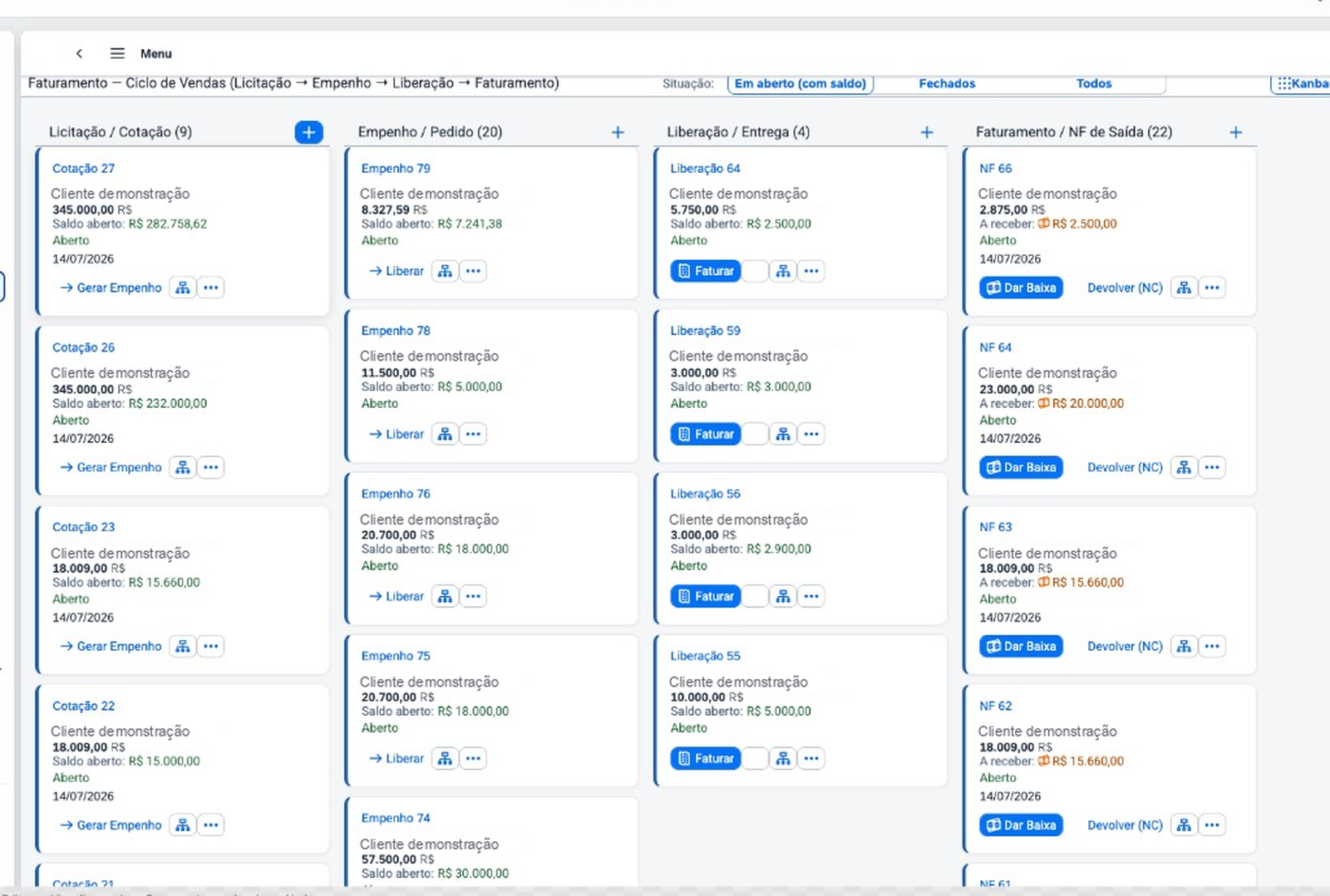Add a new Empenho / Pedido card

point(618,132)
